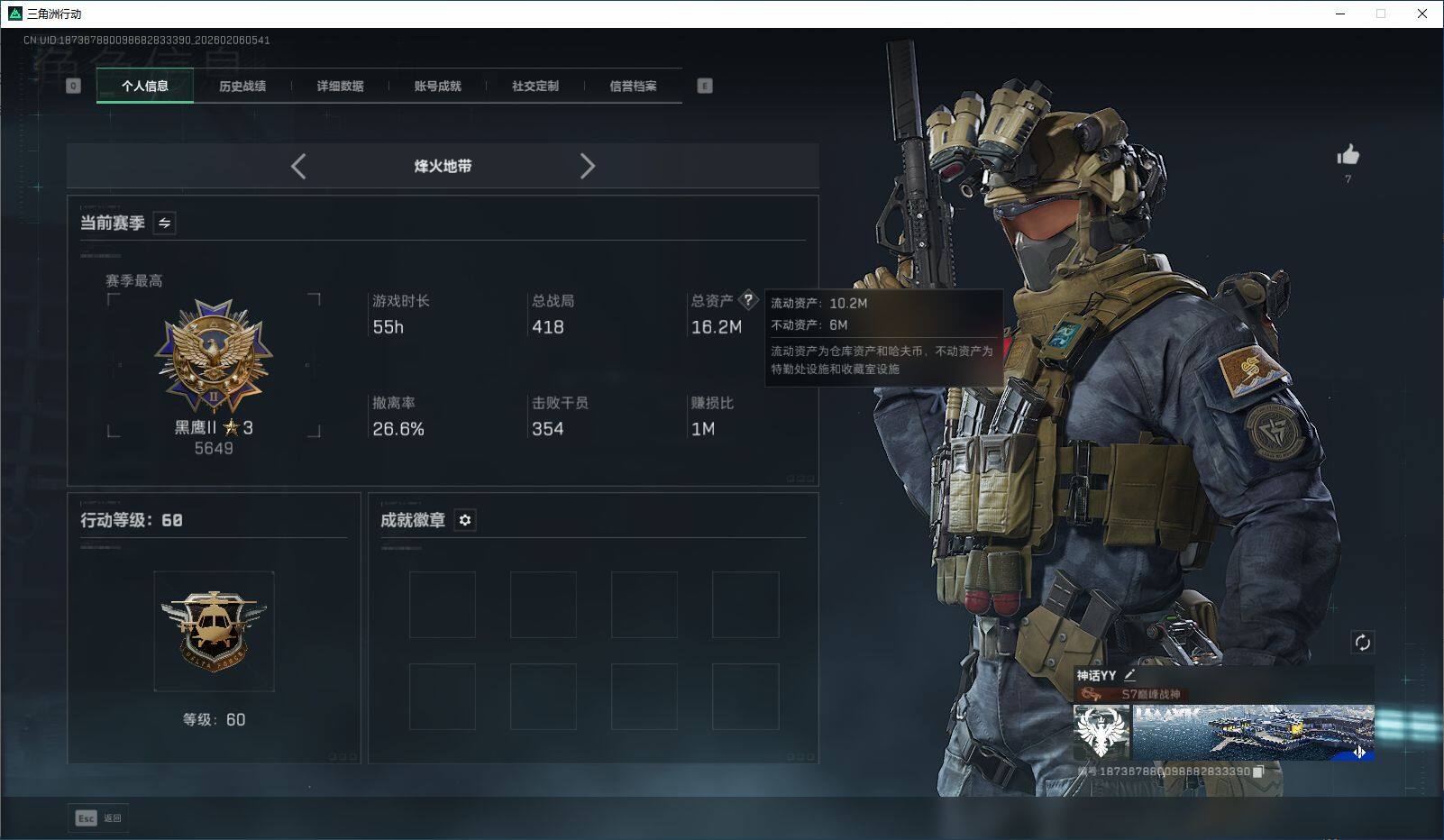Click the 总资产 value 16.2M
This screenshot has width=1444, height=840.
tap(717, 327)
